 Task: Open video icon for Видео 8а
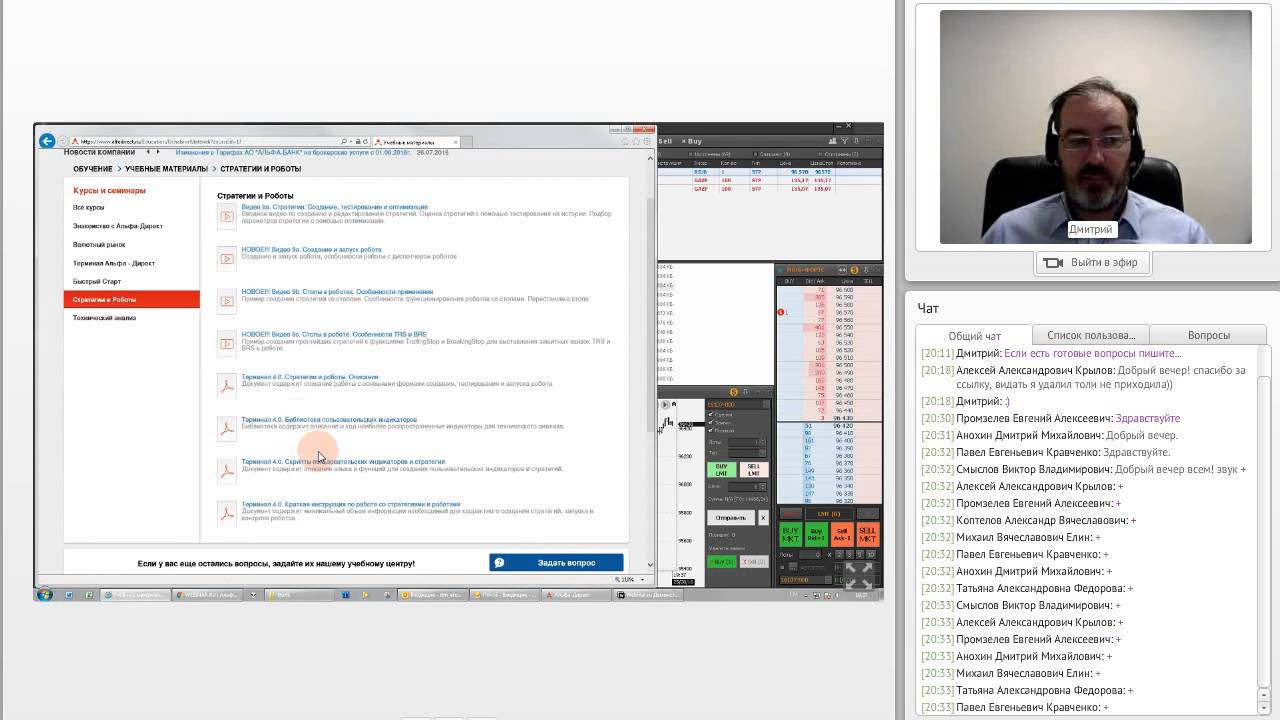pyautogui.click(x=226, y=216)
